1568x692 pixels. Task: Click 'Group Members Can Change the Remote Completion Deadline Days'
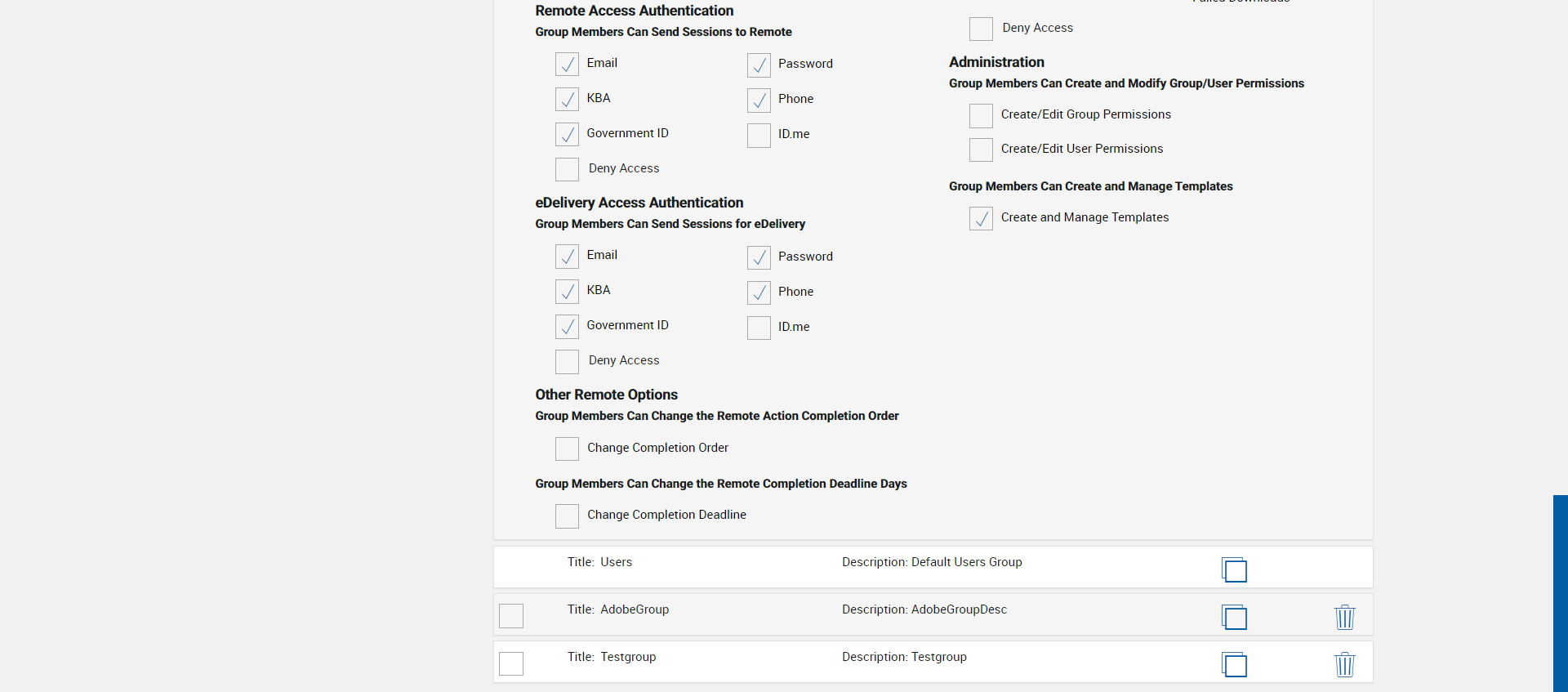pos(721,484)
